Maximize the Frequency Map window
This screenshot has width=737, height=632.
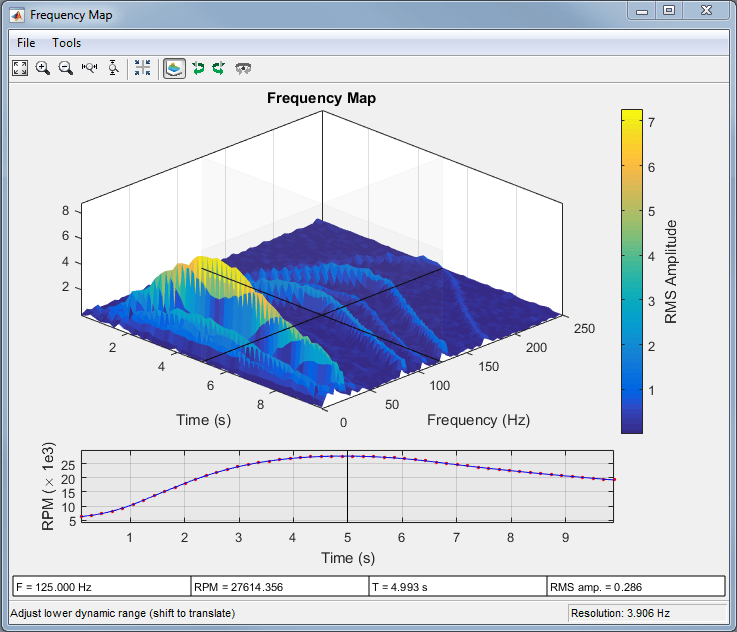(x=669, y=11)
